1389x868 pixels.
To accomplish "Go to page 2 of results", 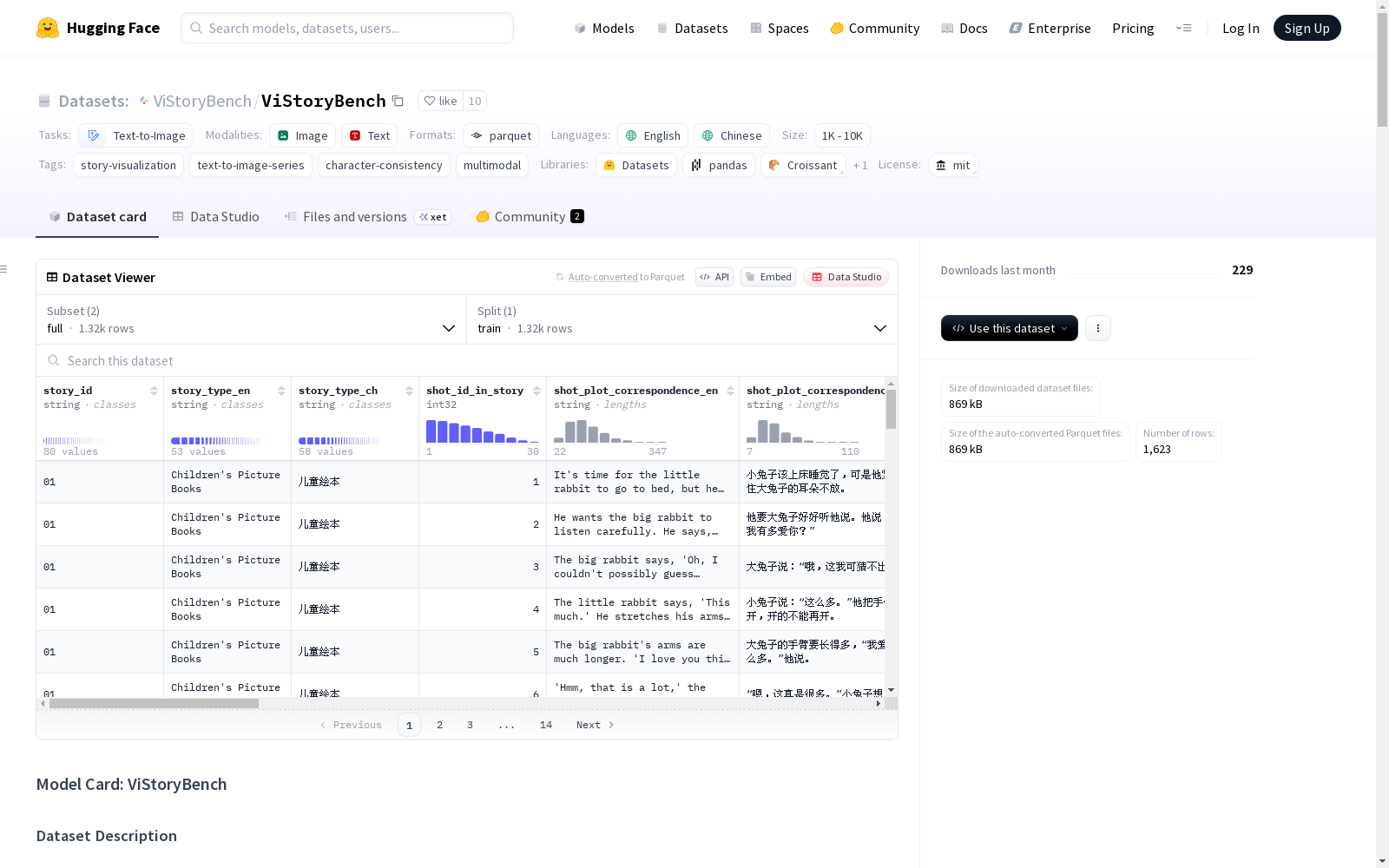I will pos(439,725).
